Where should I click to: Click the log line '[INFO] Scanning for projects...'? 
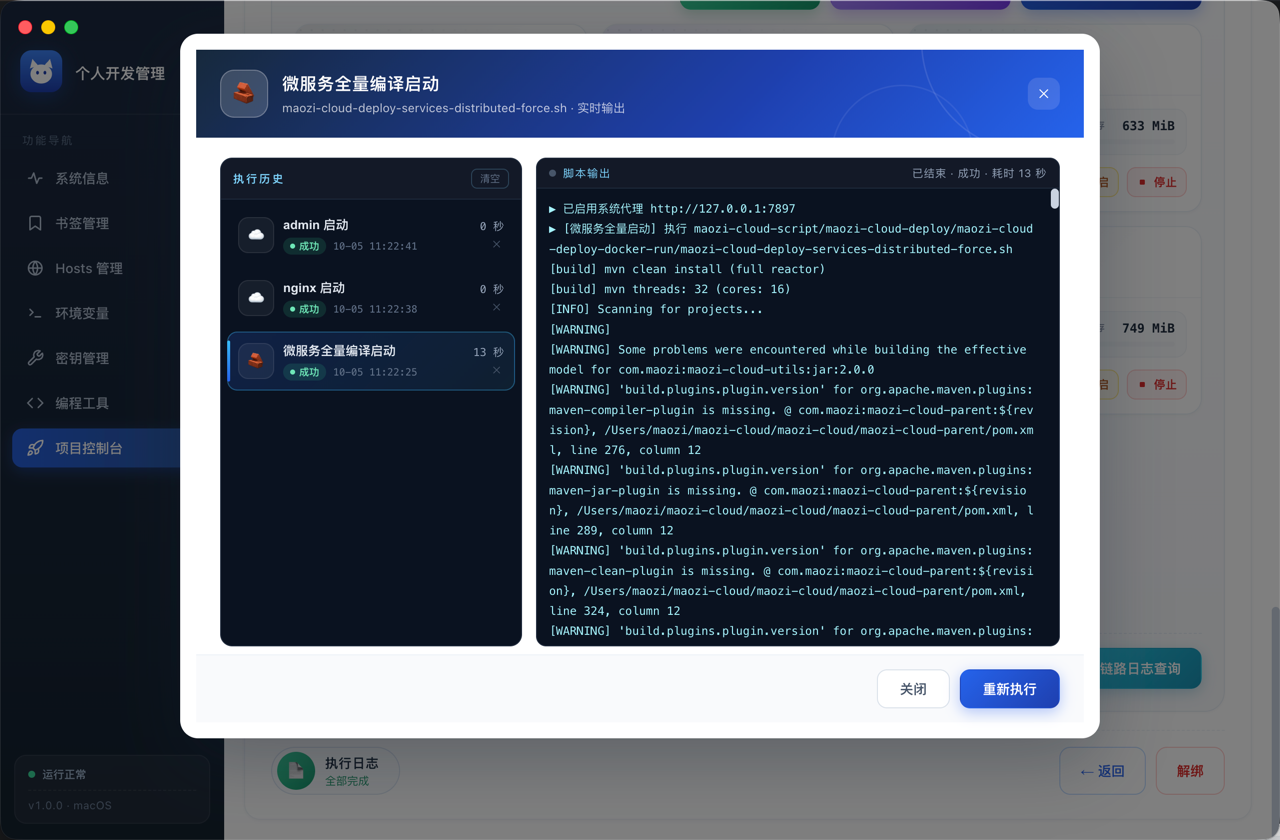click(656, 309)
